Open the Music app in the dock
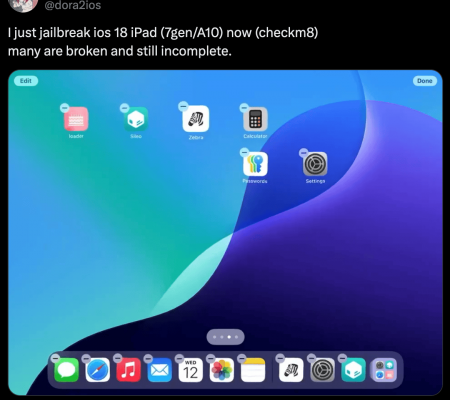 coord(128,370)
